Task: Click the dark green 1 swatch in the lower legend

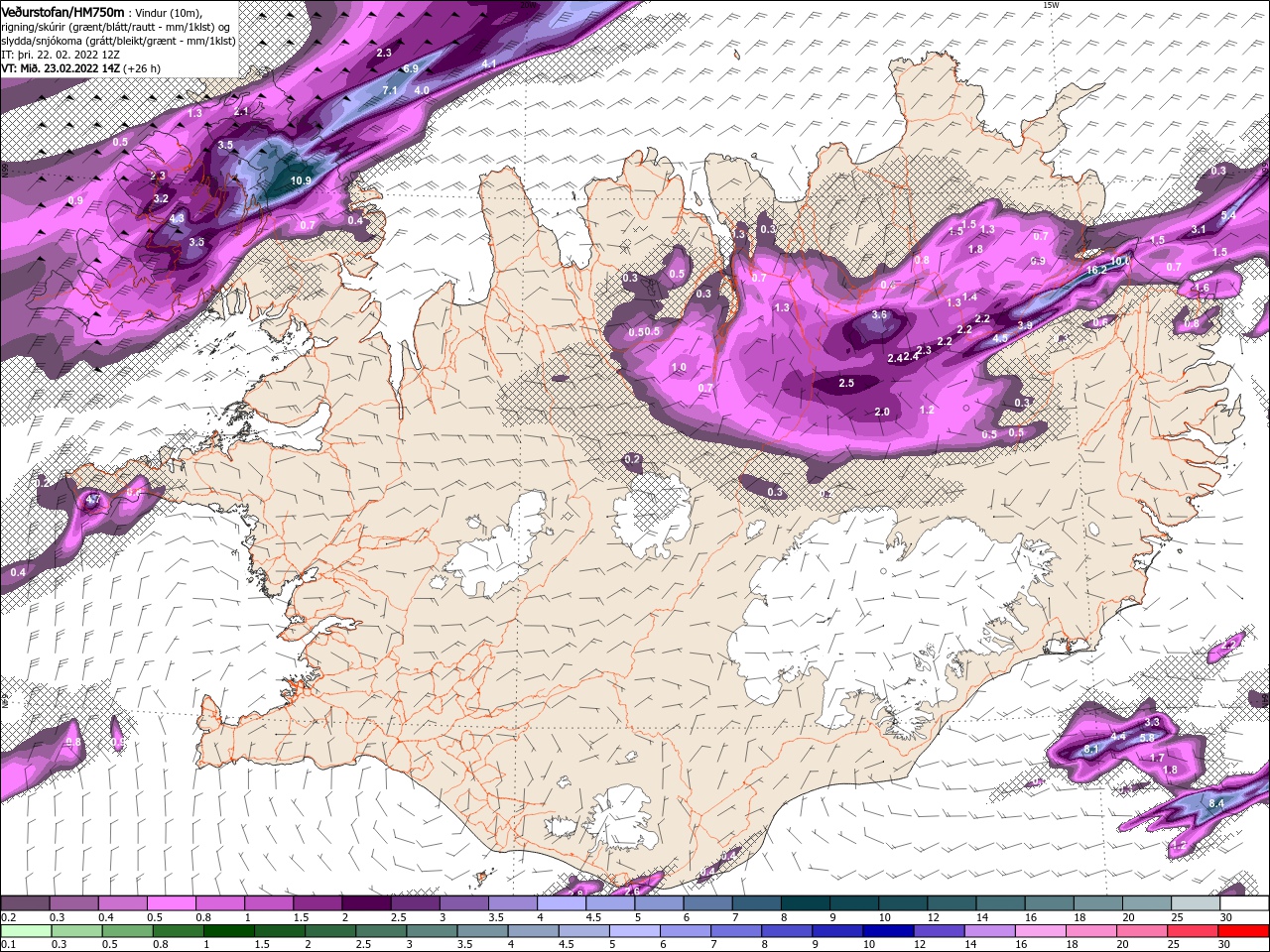Action: (x=228, y=931)
